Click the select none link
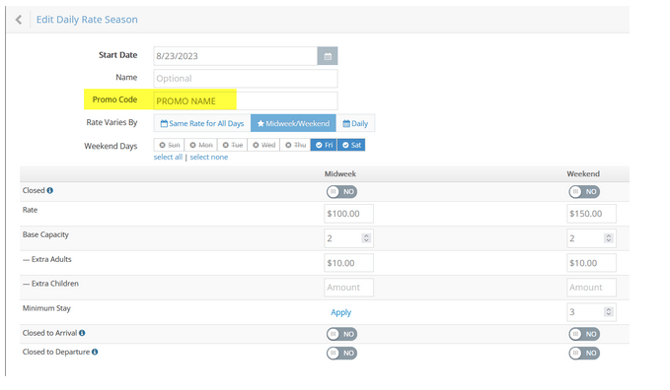Screen dimensions: 670x390 tap(209, 157)
